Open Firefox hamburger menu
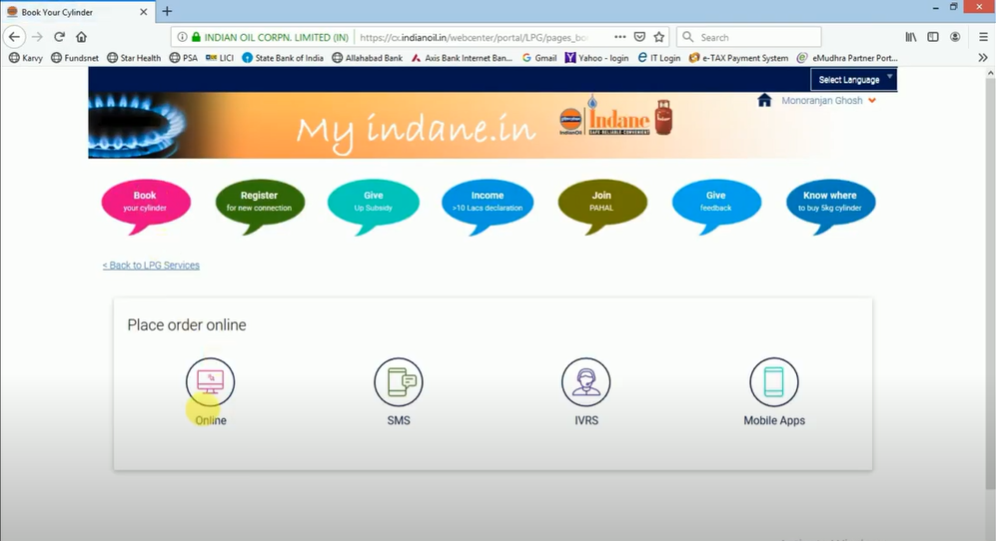 982,37
